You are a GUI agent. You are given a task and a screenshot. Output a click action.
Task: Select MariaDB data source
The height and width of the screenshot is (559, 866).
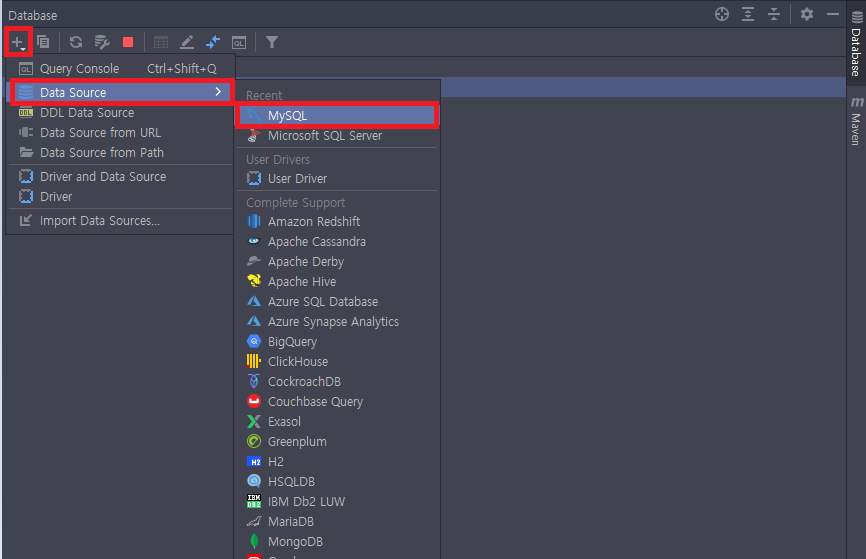pos(337,521)
